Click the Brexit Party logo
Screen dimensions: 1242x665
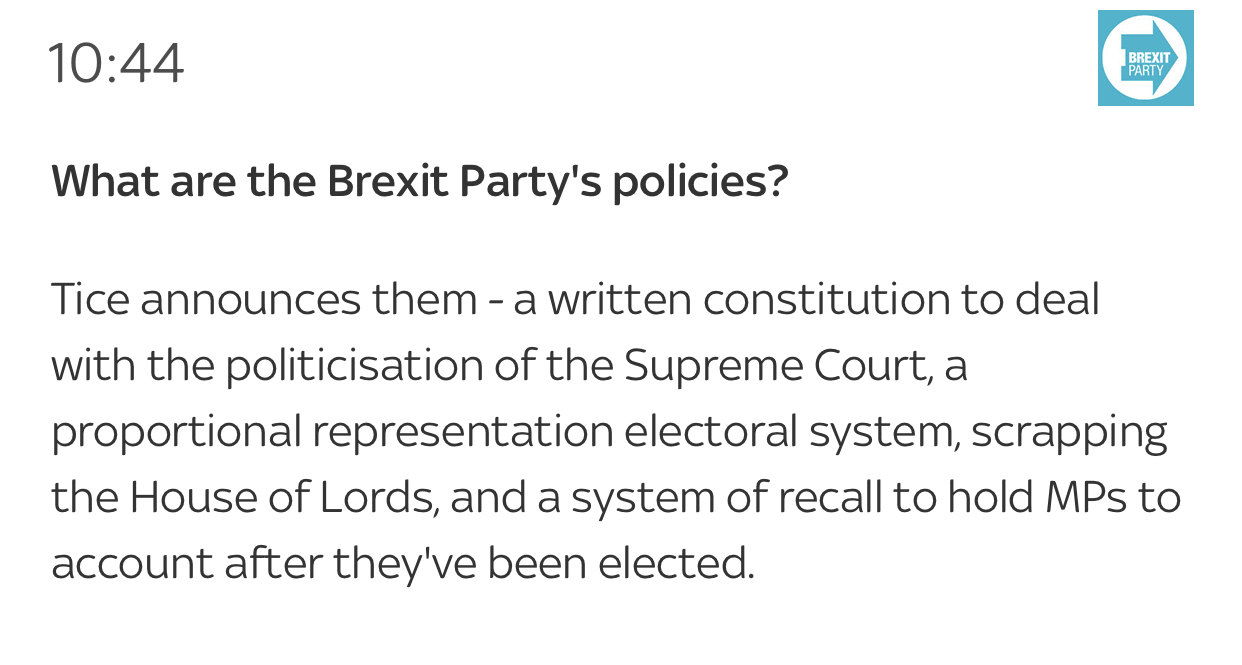click(x=1145, y=58)
